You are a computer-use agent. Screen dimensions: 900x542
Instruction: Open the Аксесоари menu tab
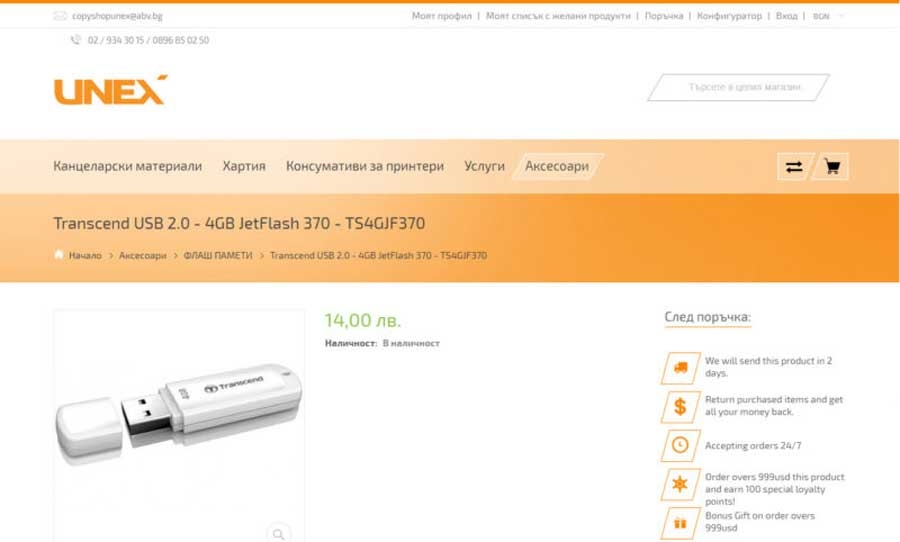point(557,167)
